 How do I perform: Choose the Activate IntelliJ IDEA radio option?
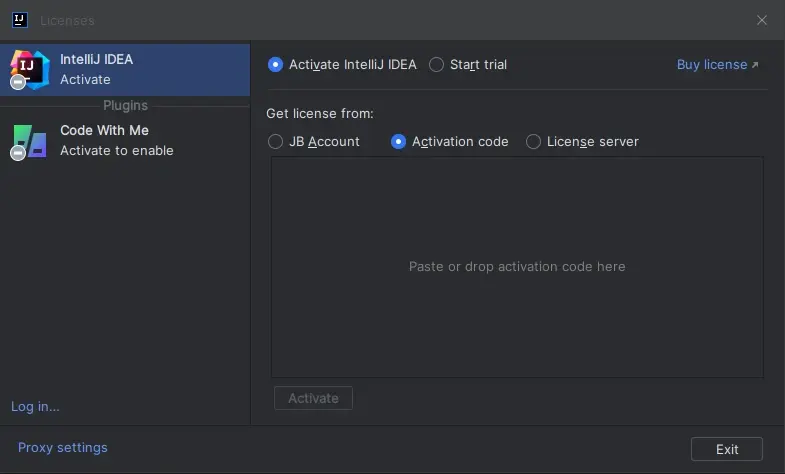point(276,65)
